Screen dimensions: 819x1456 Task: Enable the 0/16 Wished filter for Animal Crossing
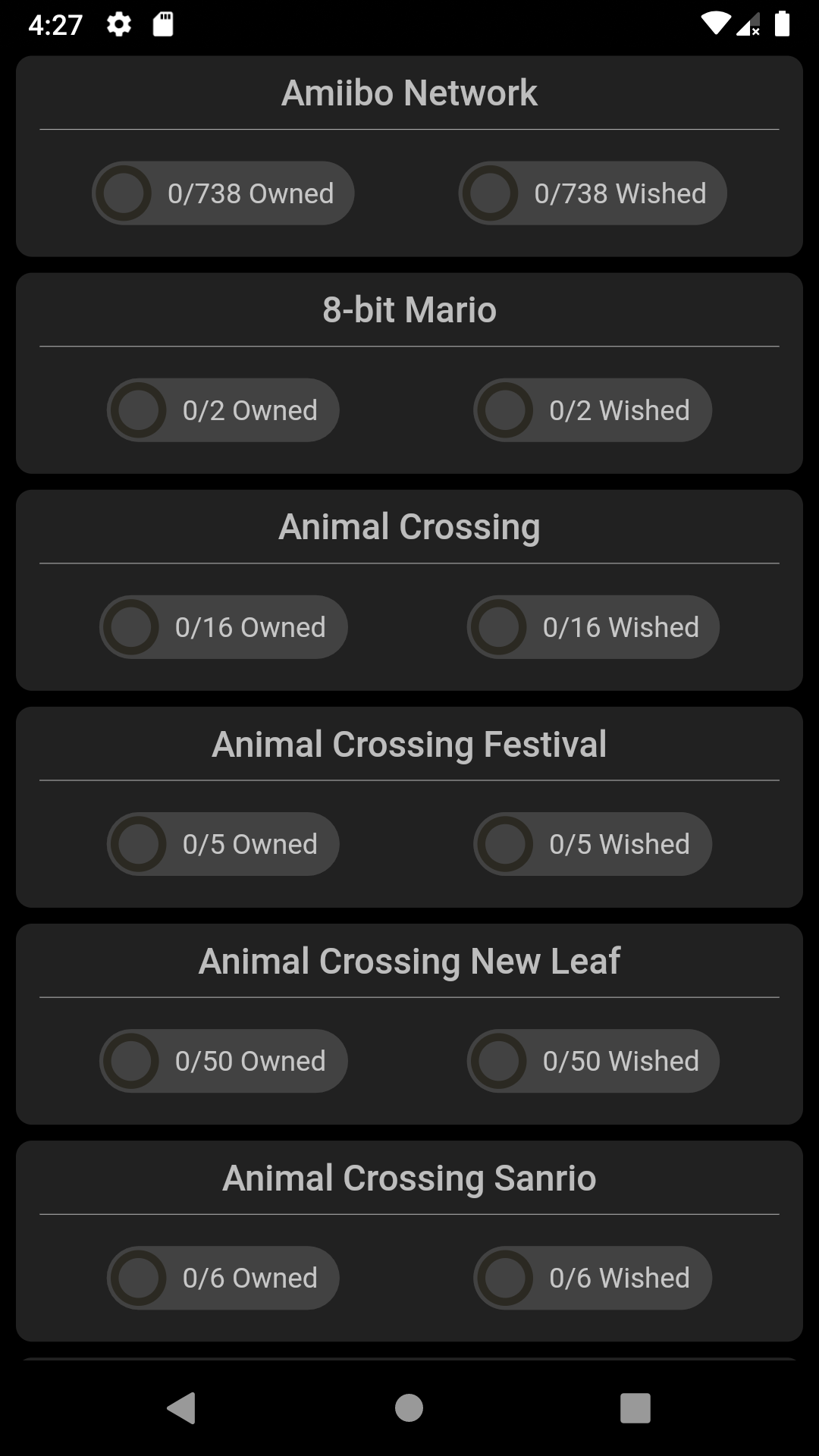coord(592,627)
